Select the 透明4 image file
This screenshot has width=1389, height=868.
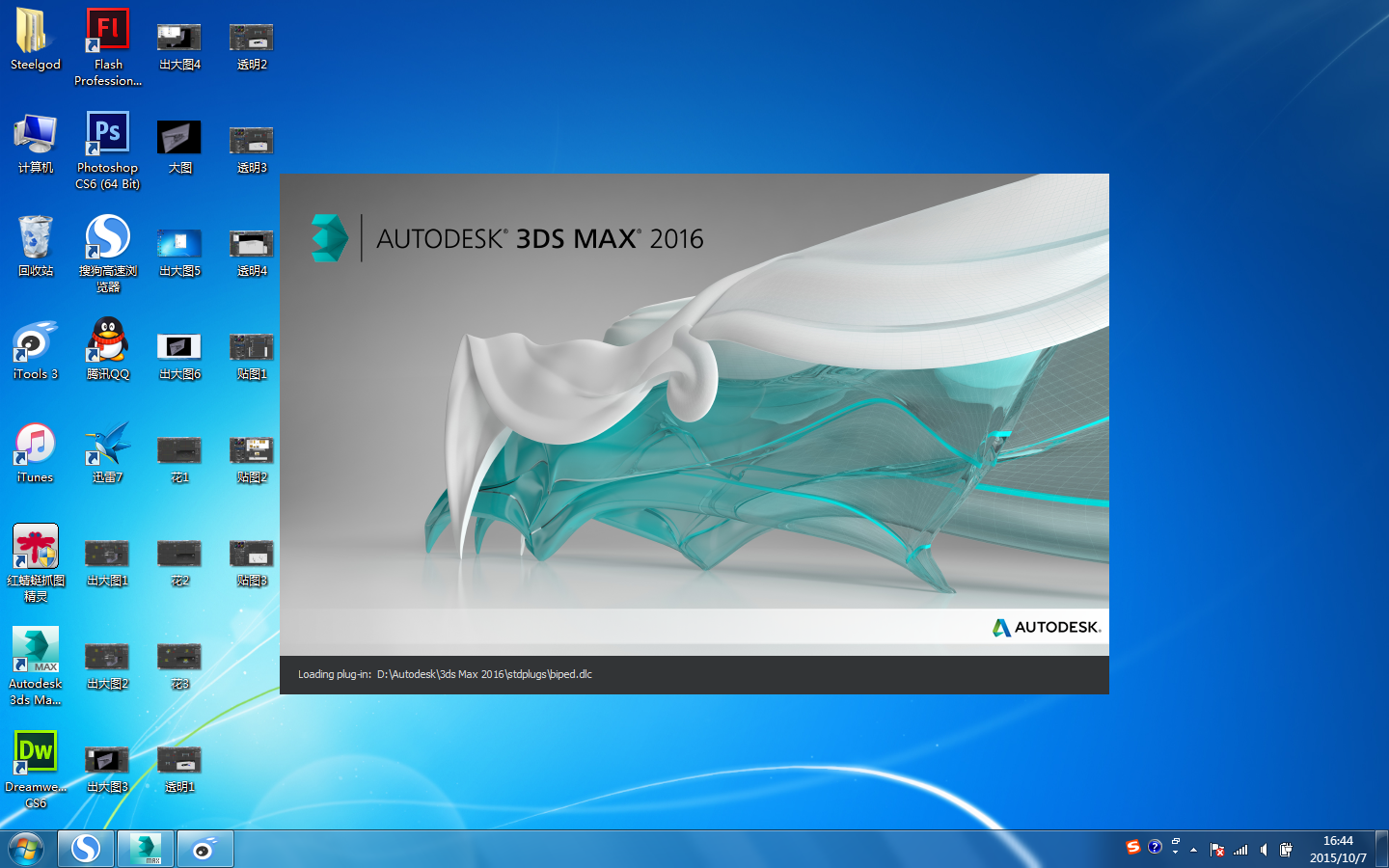click(252, 253)
